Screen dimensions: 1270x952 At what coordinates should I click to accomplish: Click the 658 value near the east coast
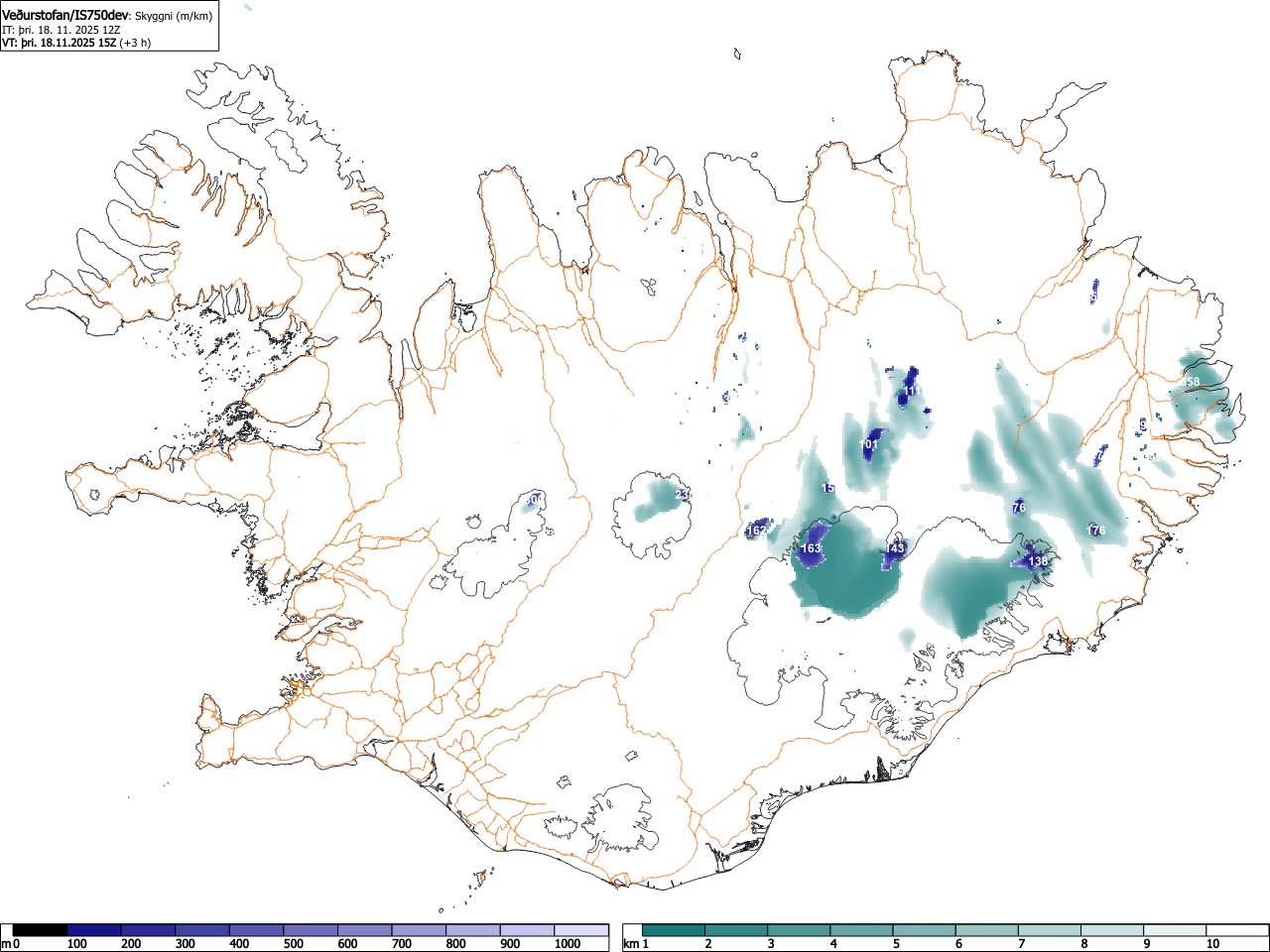(x=1190, y=382)
